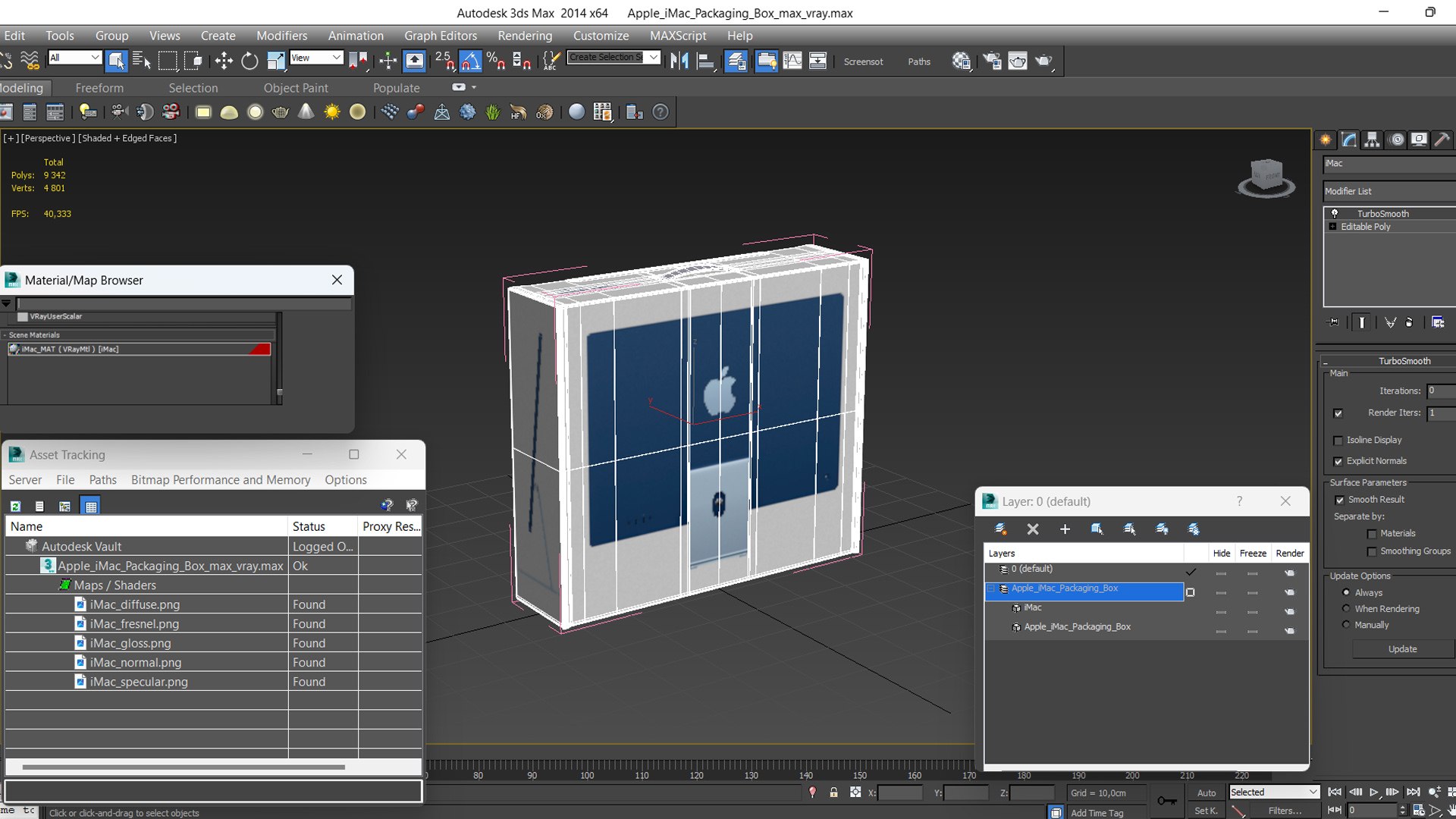The image size is (1456, 819).
Task: Click the Refresh icon in Asset Tracking
Action: [15, 506]
